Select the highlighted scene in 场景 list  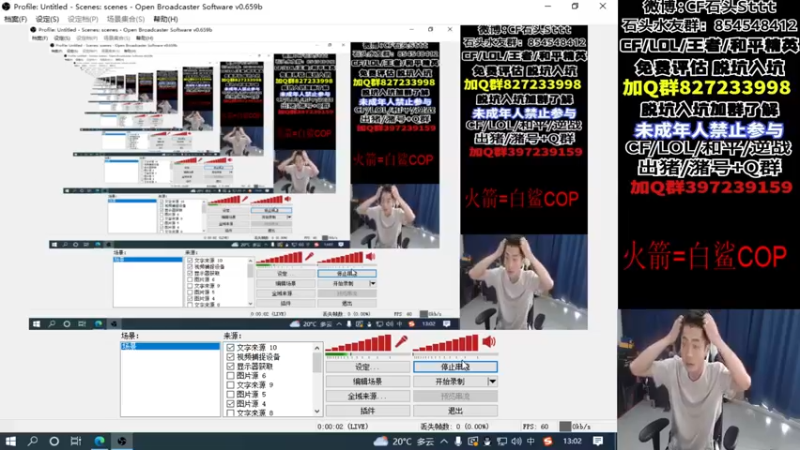[170, 346]
